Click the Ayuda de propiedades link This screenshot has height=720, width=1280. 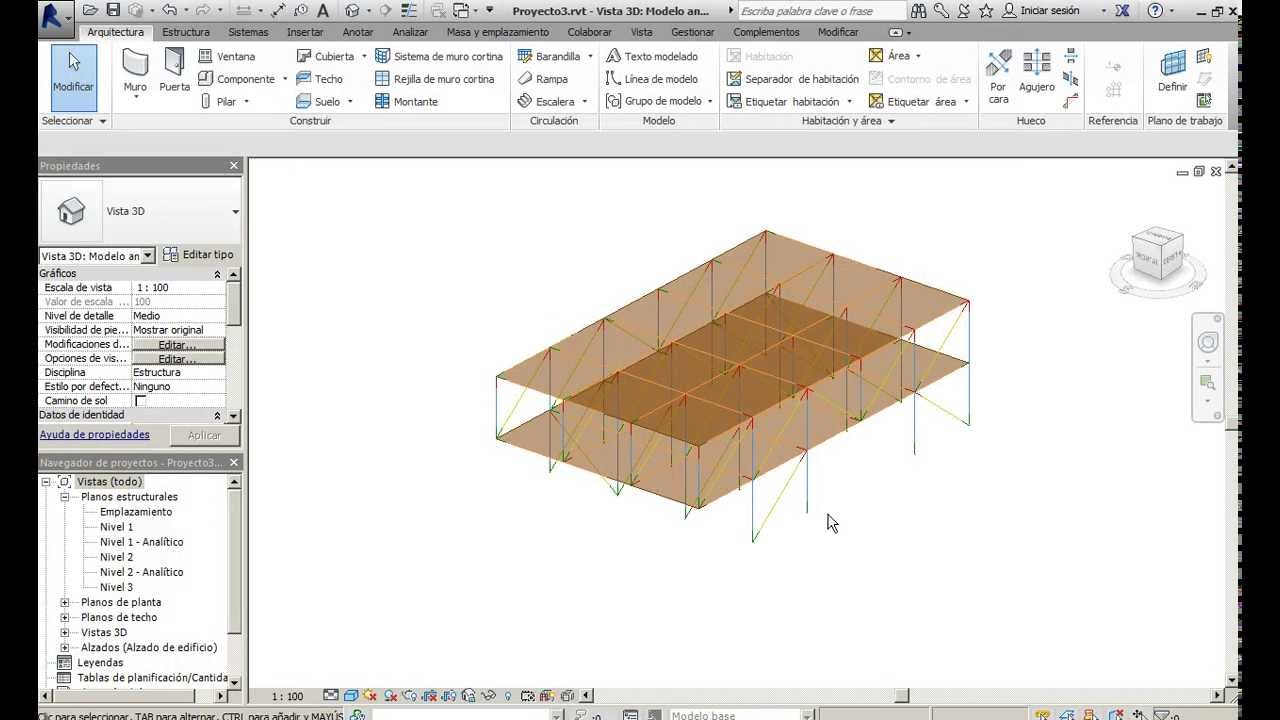(x=95, y=435)
